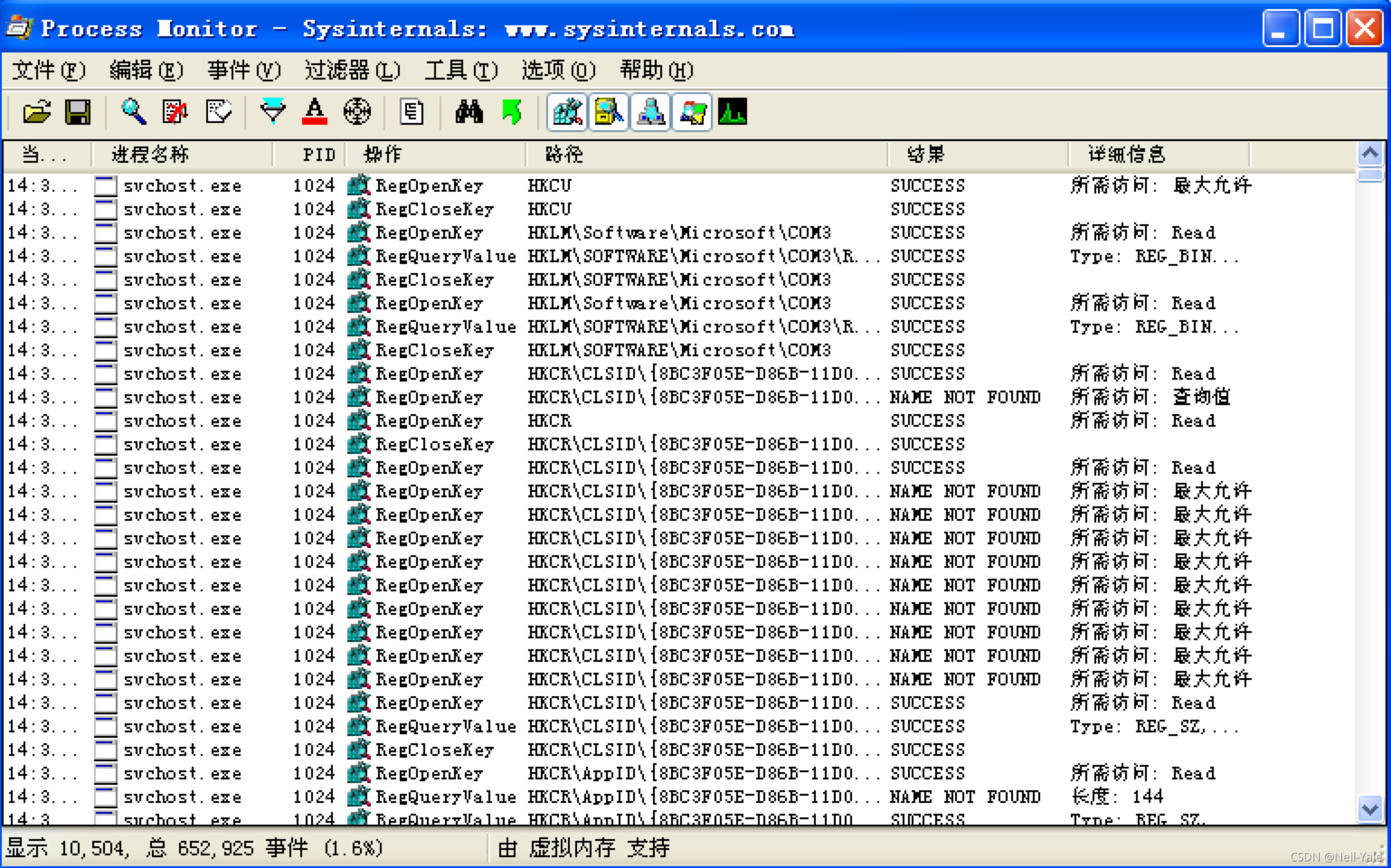The height and width of the screenshot is (868, 1391).
Task: Toggle Show Registry Activity icon
Action: coord(567,112)
